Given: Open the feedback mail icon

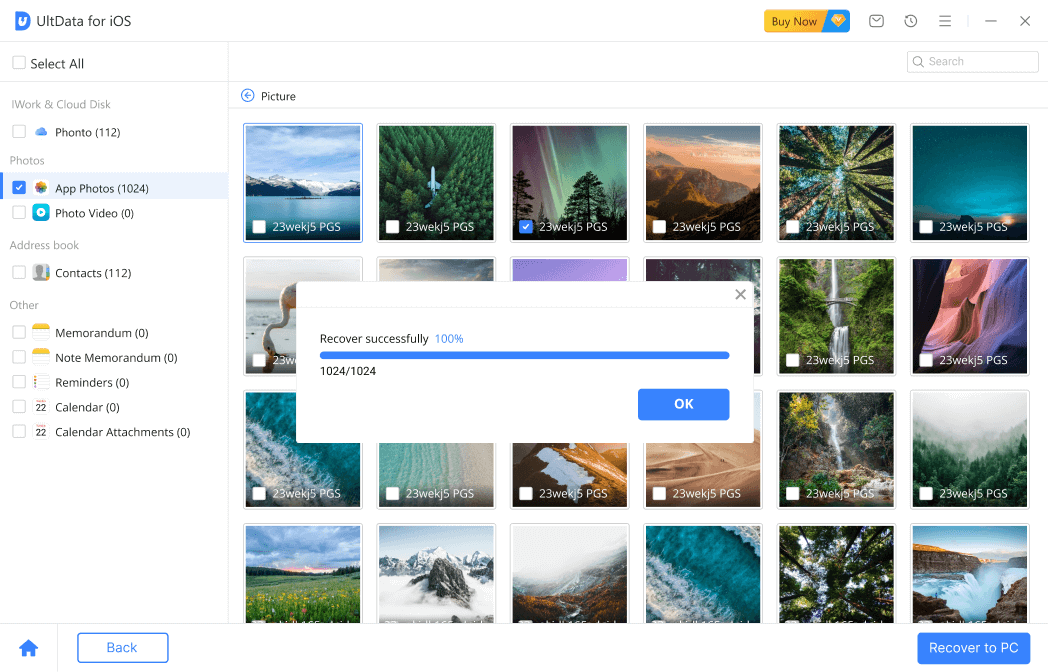Looking at the screenshot, I should pyautogui.click(x=876, y=21).
